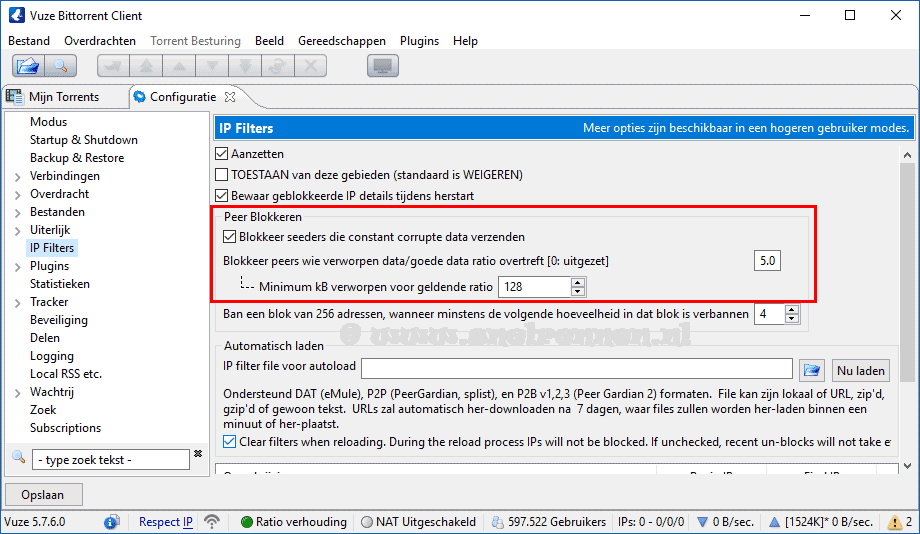Click the Vuze logo in the title bar
The height and width of the screenshot is (534, 920).
point(16,15)
